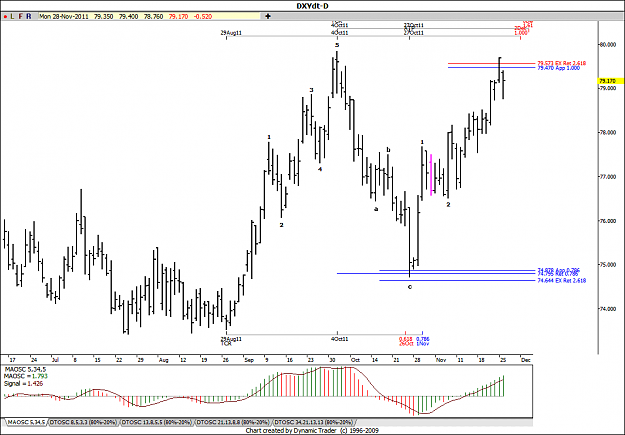Select the 79.470 App 1.000 blue level label
The image size is (625, 435).
(x=558, y=68)
